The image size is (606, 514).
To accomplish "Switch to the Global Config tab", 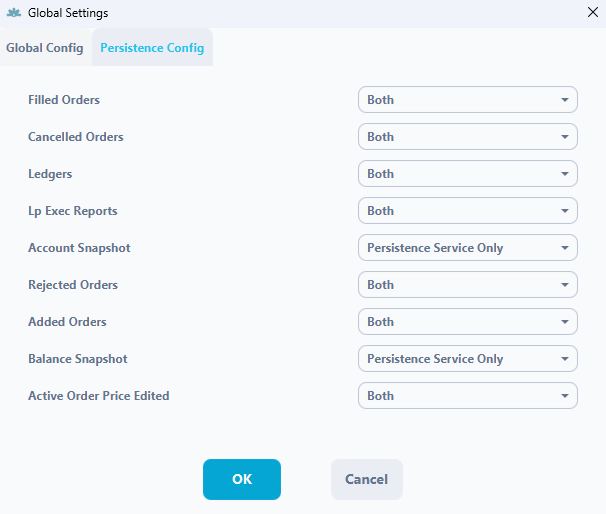I will click(x=45, y=48).
